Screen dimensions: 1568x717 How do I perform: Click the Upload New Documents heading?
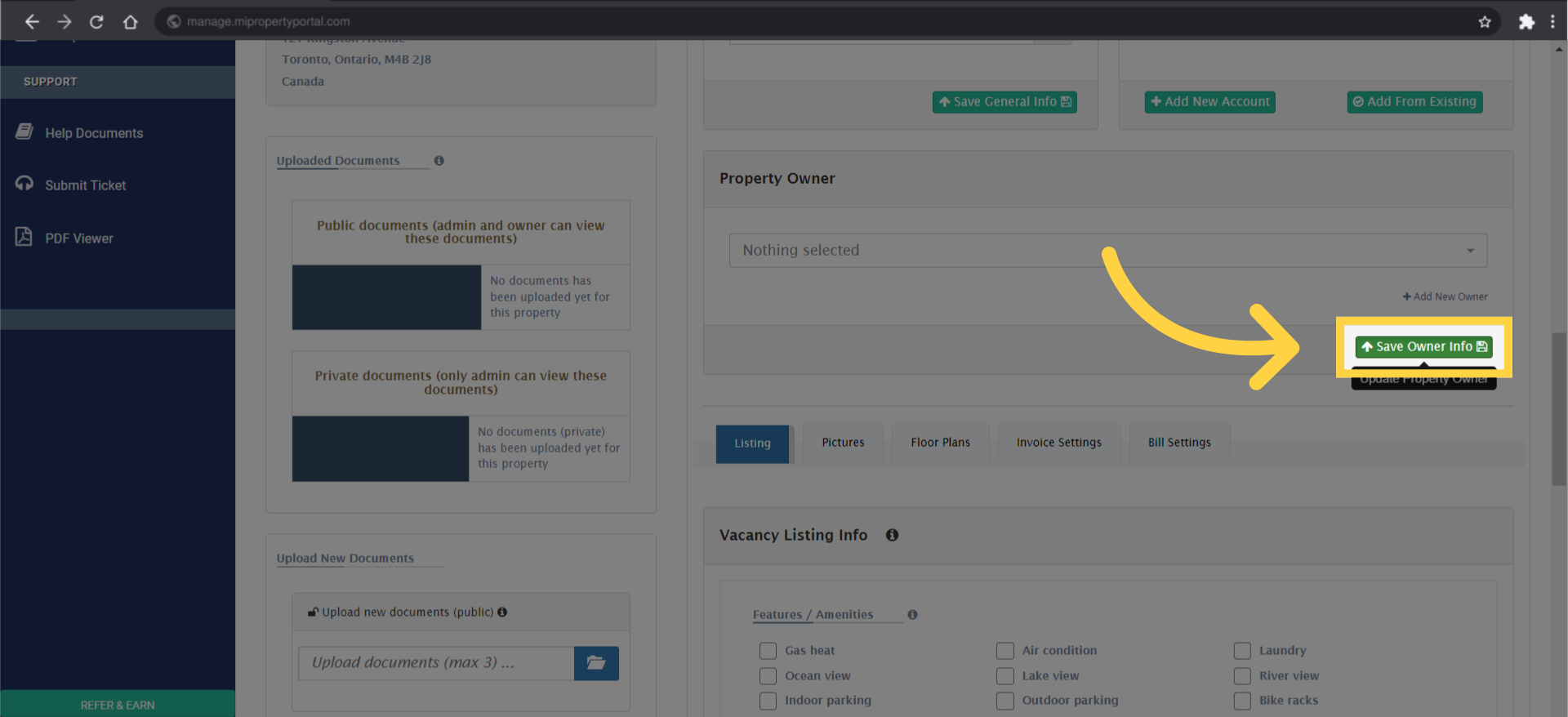[x=345, y=559]
